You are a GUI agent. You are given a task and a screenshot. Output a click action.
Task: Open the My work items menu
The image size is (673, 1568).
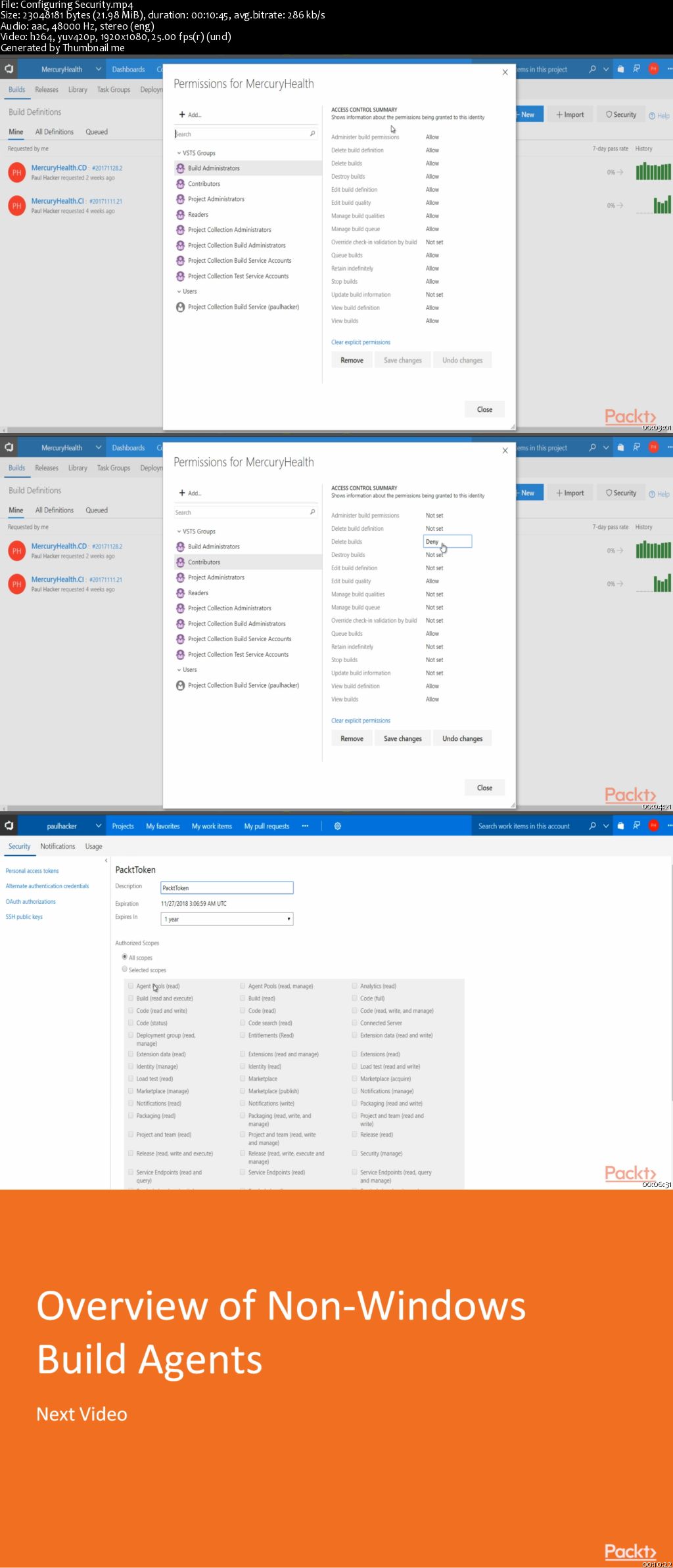pyautogui.click(x=212, y=826)
